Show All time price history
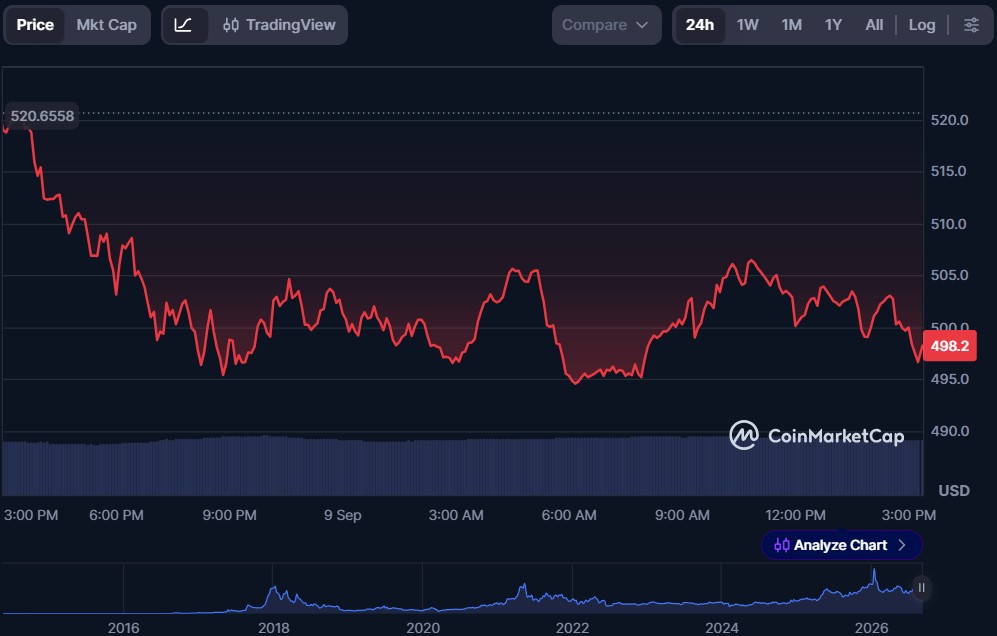Viewport: 997px width, 636px height. tap(874, 25)
